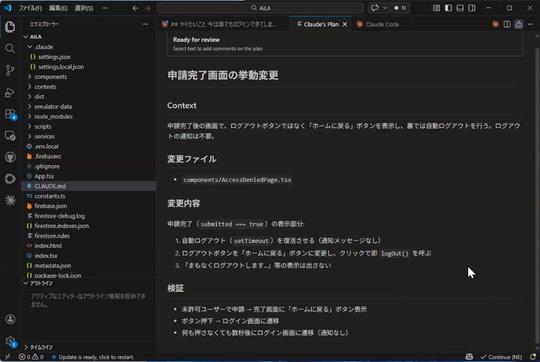Open errors and warnings count in status bar
540x362 pixels.
coord(31,357)
